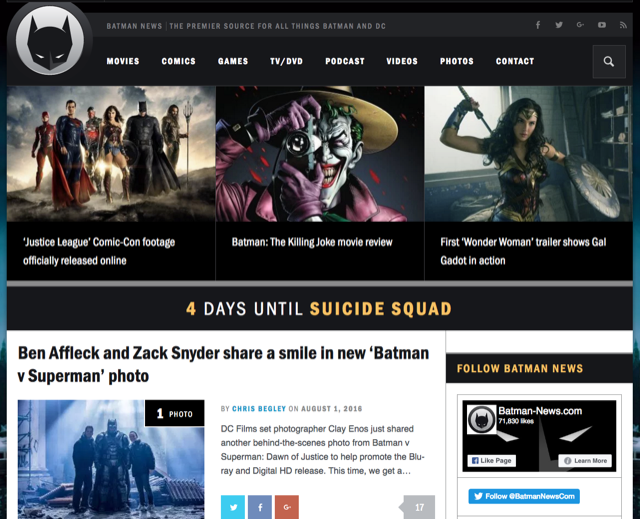Open the Batman v Superman set photo
The width and height of the screenshot is (640, 519).
click(111, 459)
